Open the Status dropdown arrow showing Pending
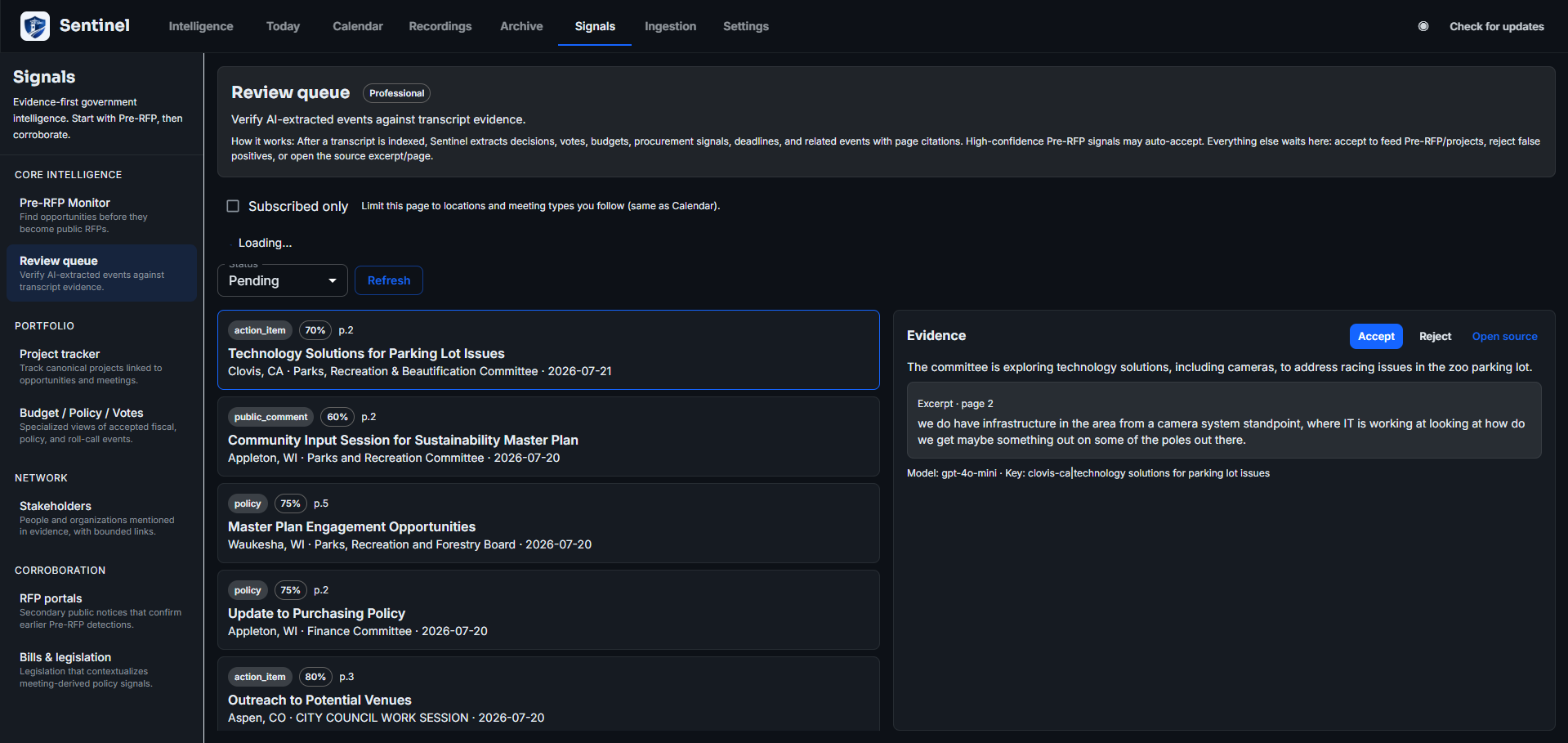This screenshot has height=743, width=1568. (333, 280)
